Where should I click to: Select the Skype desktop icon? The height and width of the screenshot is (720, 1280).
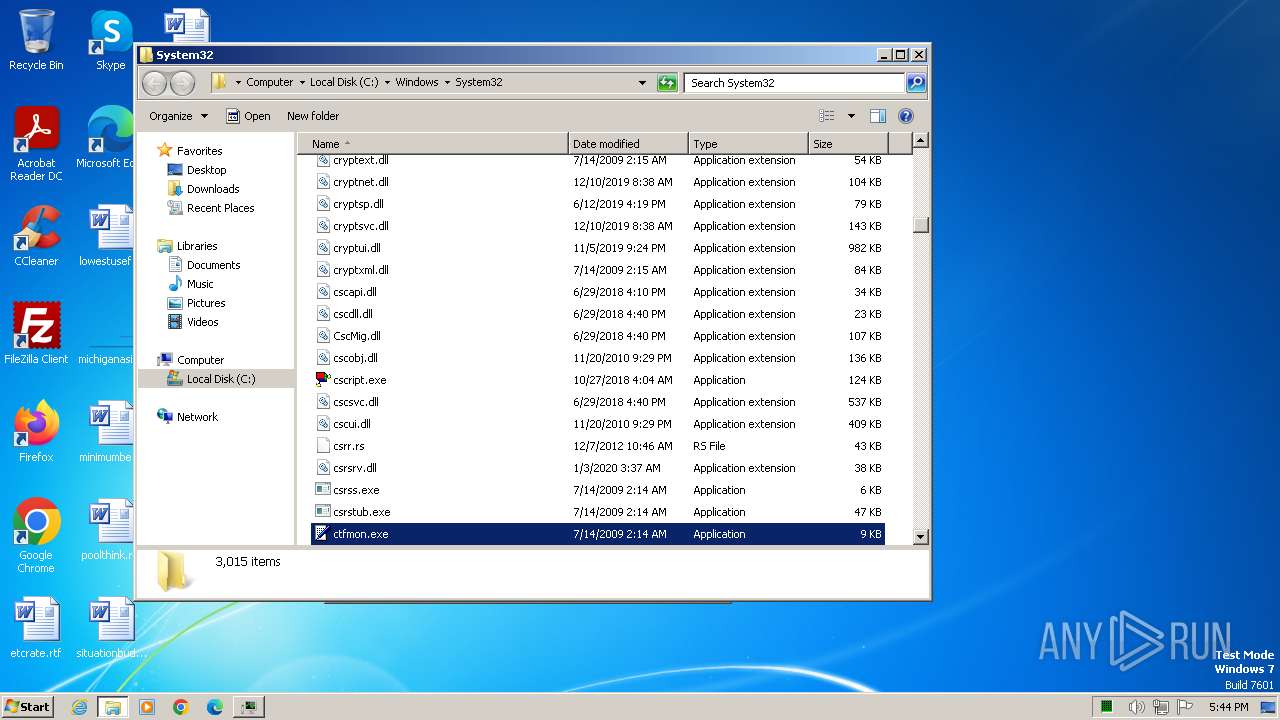click(x=110, y=40)
